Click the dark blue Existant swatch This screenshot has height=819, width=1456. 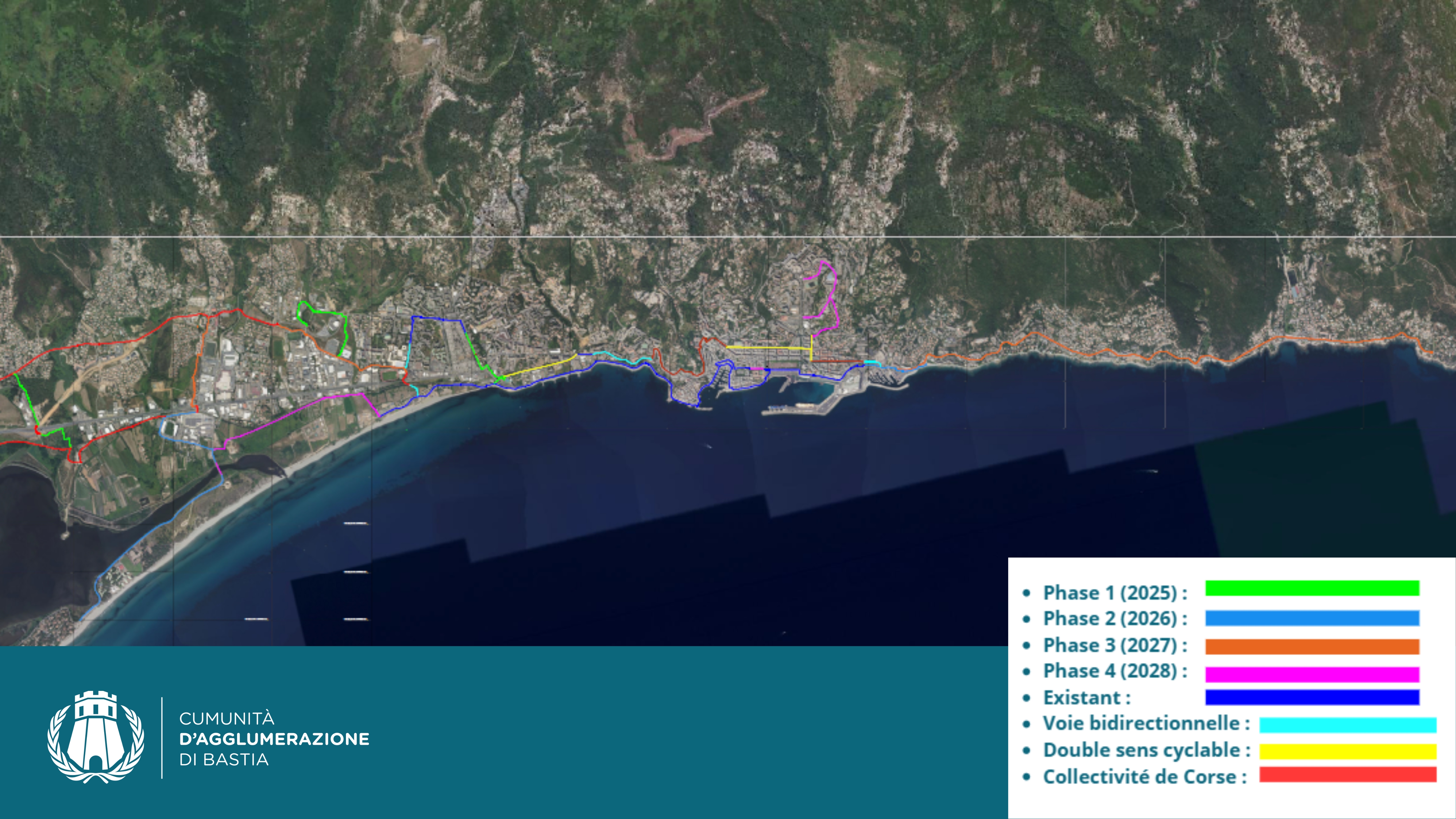(1312, 697)
